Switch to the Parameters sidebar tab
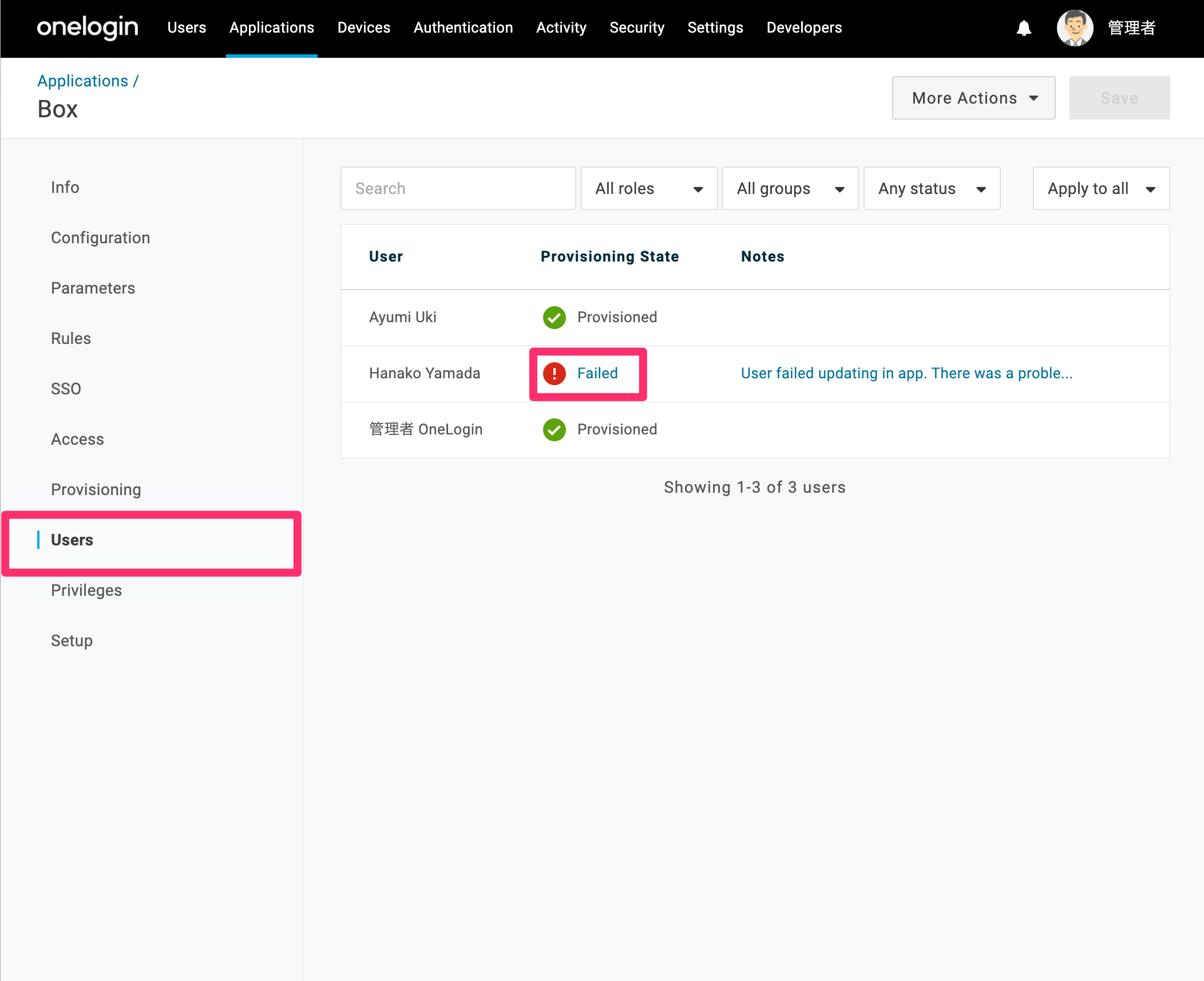Viewport: 1204px width, 981px height. point(93,288)
